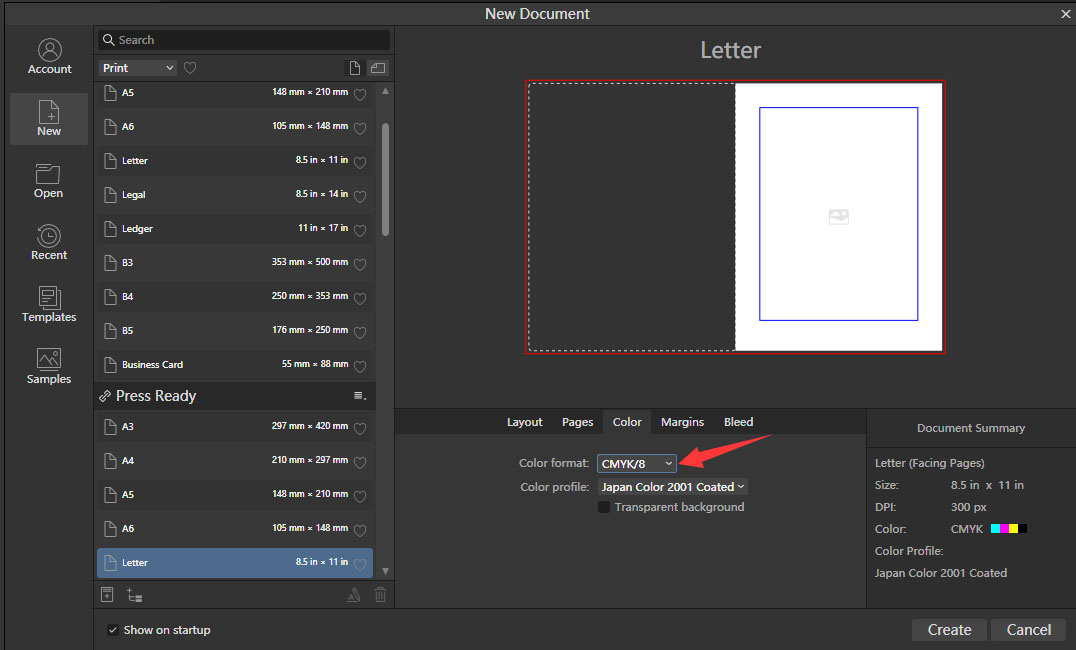
Task: Click the Cancel button
Action: tap(1028, 630)
